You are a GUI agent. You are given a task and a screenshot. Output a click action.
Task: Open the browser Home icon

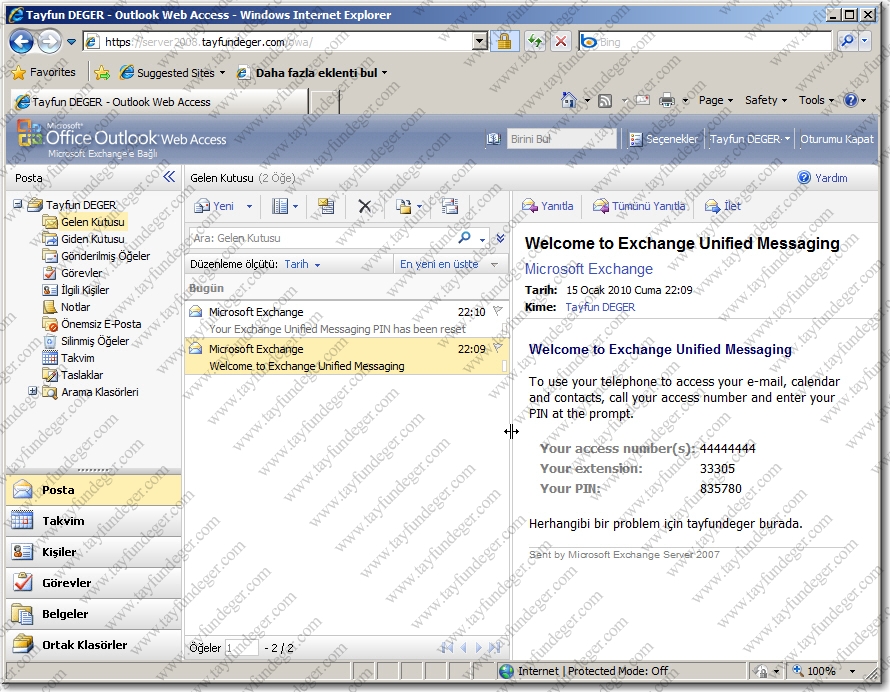568,100
